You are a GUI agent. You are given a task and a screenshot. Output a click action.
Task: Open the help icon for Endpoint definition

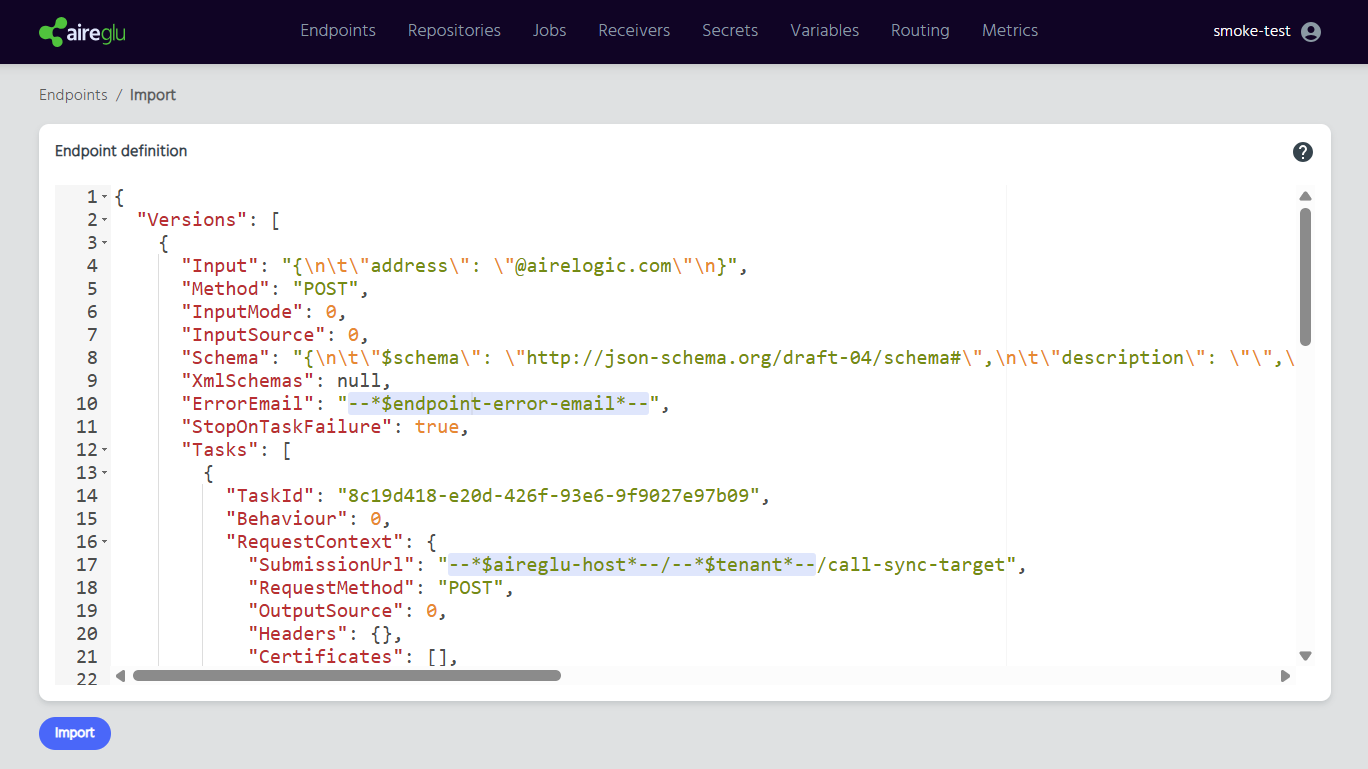click(1302, 152)
